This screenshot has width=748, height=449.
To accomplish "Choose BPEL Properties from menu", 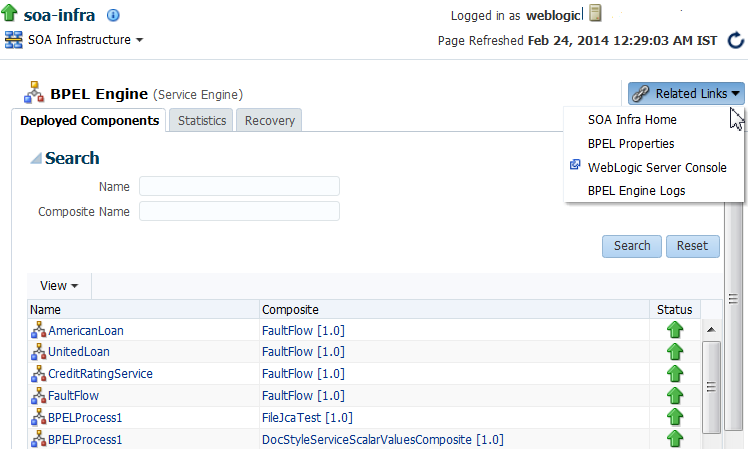I will pos(631,144).
